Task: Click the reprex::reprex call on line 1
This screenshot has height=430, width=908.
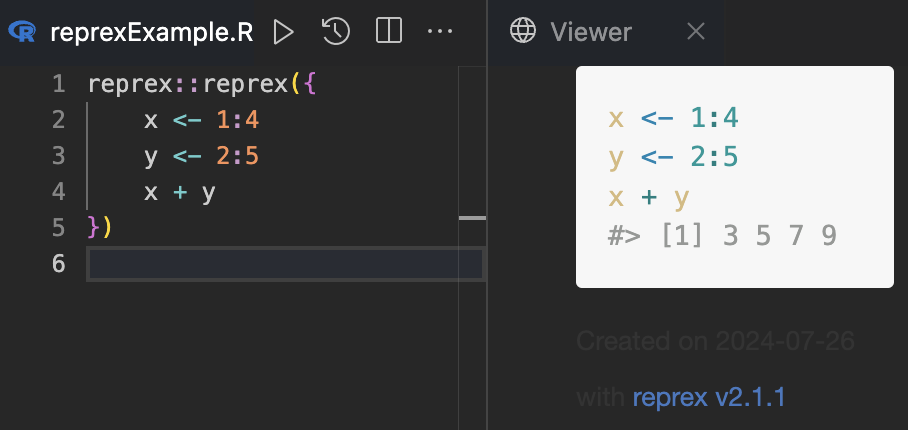Action: 188,84
